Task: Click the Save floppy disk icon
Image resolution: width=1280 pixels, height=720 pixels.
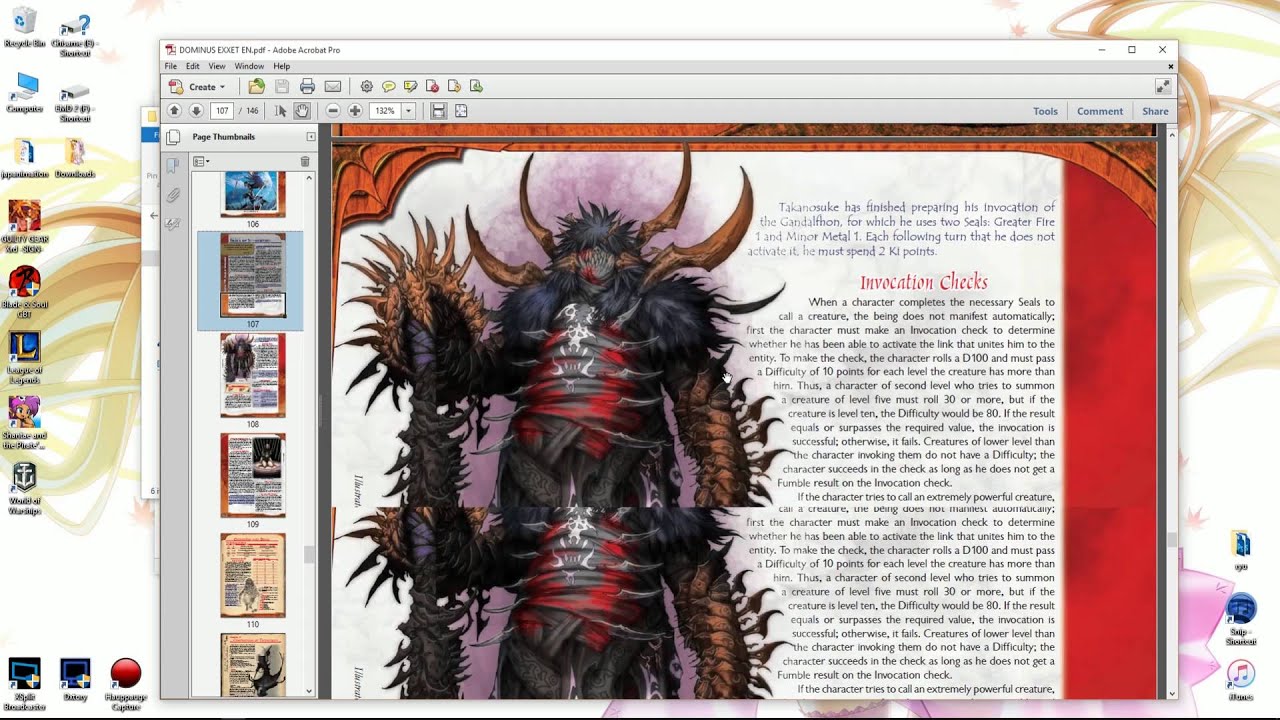Action: [x=282, y=87]
